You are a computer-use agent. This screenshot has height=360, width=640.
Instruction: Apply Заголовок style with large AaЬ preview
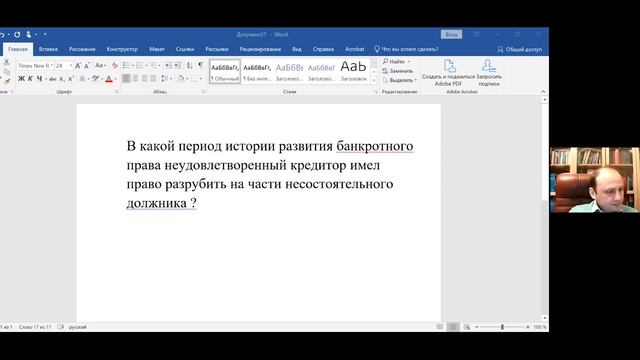coord(353,71)
